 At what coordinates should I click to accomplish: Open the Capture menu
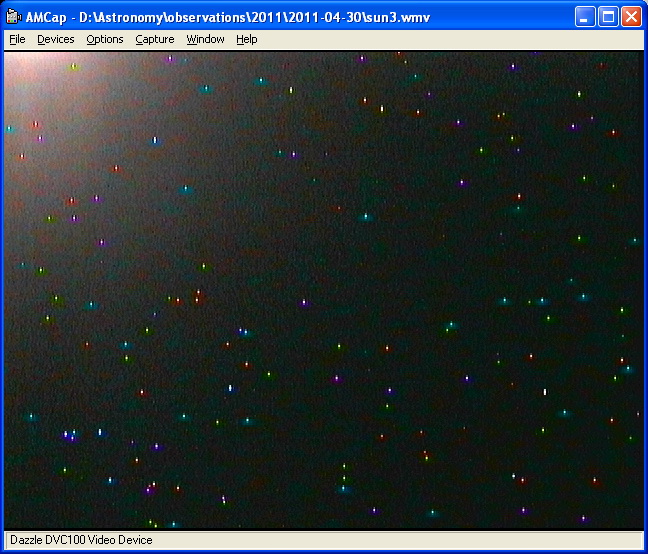(155, 39)
